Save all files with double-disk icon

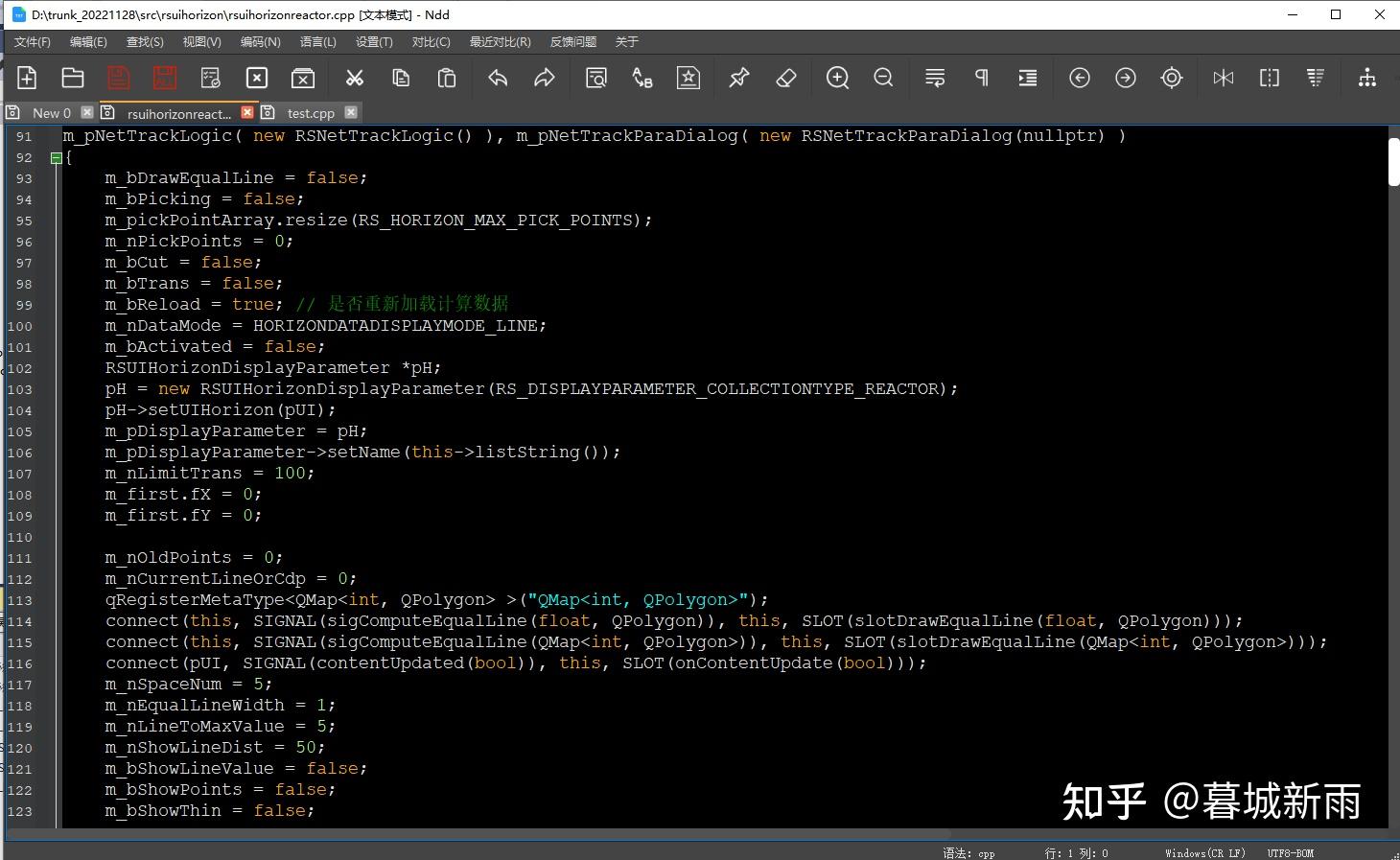coord(165,78)
